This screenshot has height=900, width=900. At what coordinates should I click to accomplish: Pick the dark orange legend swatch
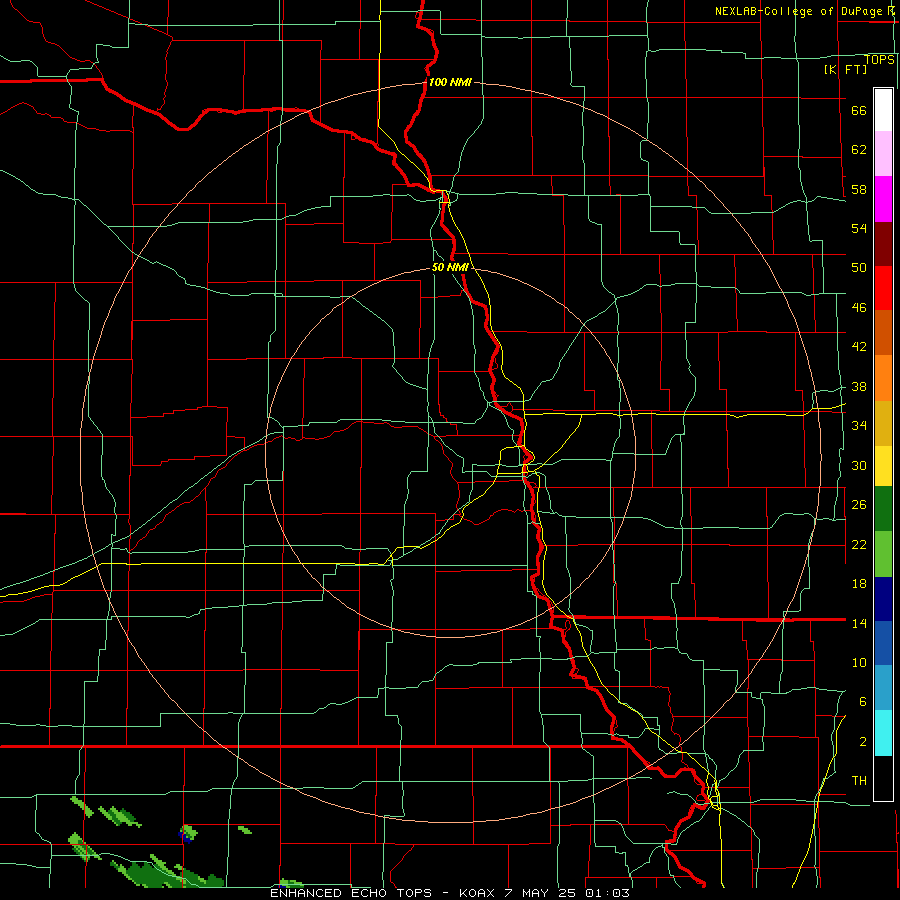(883, 332)
